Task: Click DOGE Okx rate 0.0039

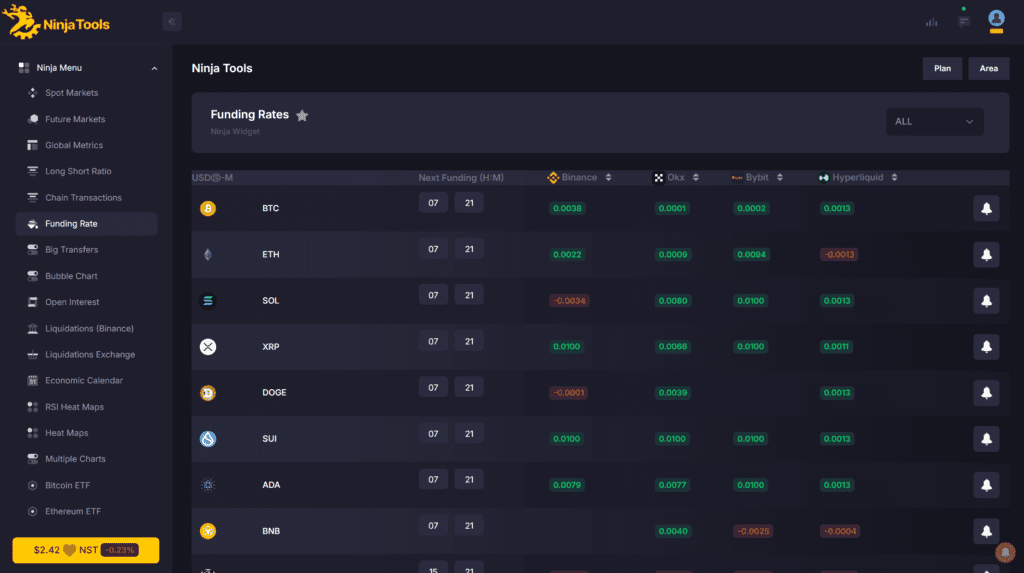Action: (x=673, y=393)
